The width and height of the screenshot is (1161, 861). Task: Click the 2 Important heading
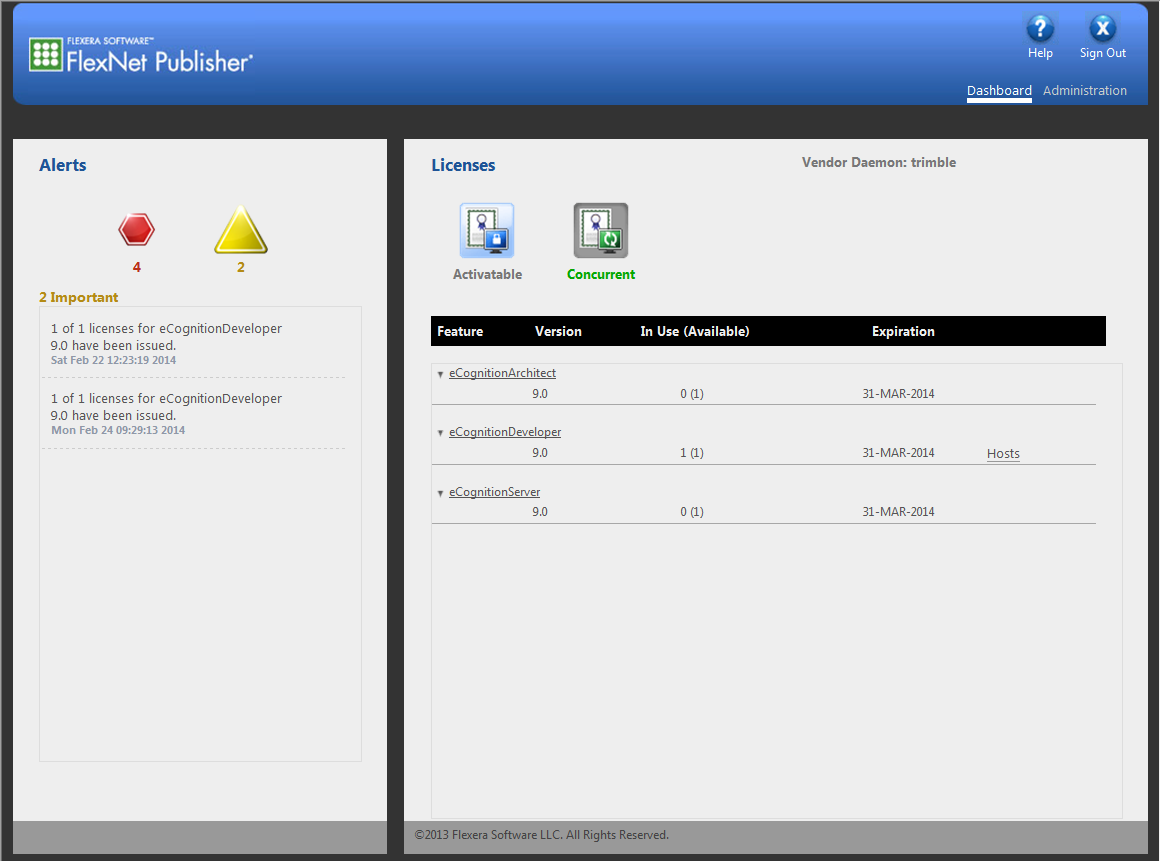tap(78, 297)
